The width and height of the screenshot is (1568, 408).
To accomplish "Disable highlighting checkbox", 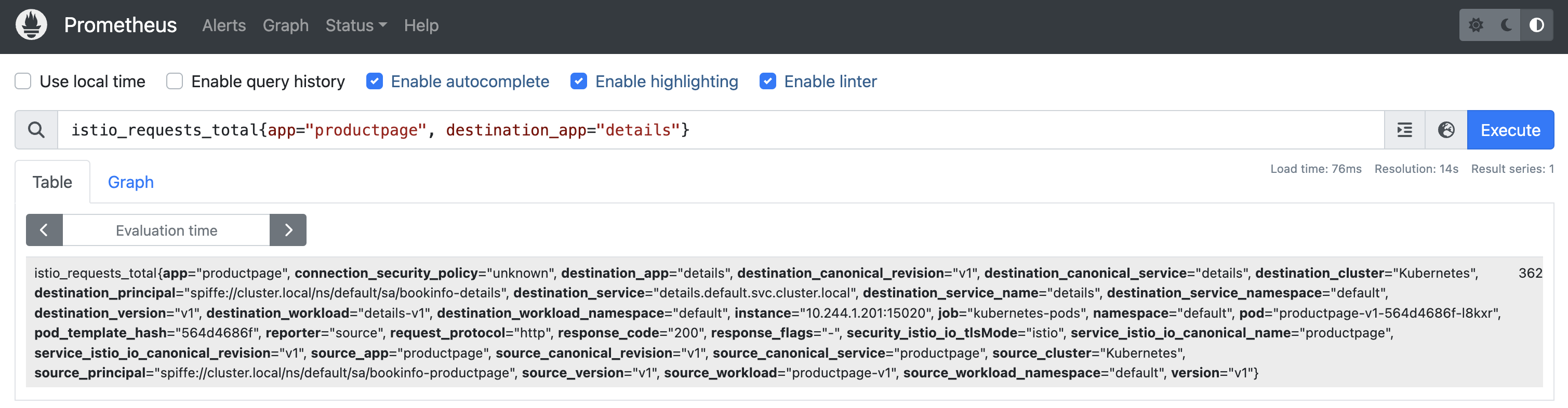I will tap(579, 81).
